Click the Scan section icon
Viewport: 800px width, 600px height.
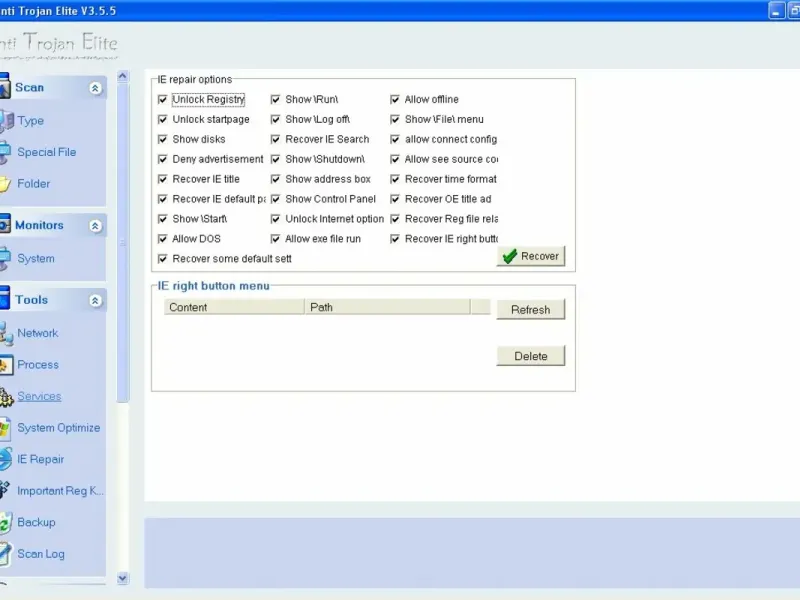(x=5, y=86)
